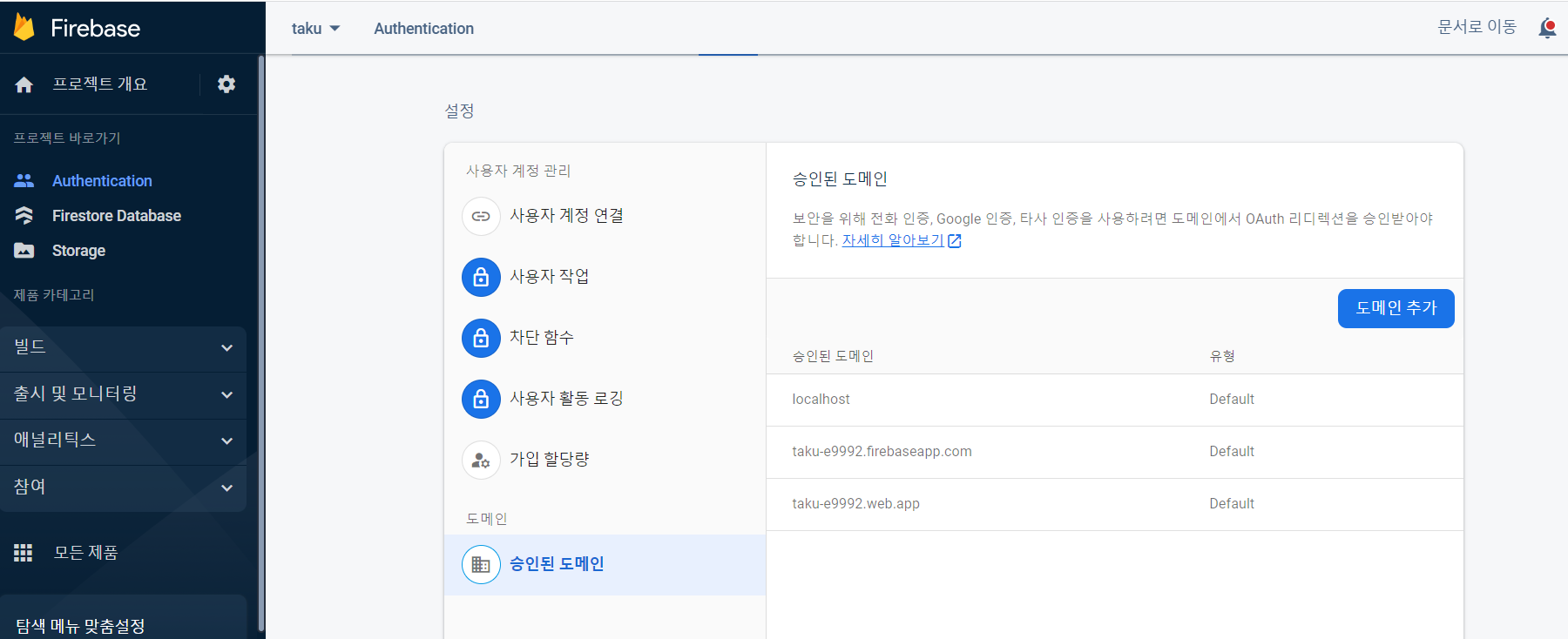
Task: Click the user-settings icon for 가입 할당량
Action: click(481, 460)
